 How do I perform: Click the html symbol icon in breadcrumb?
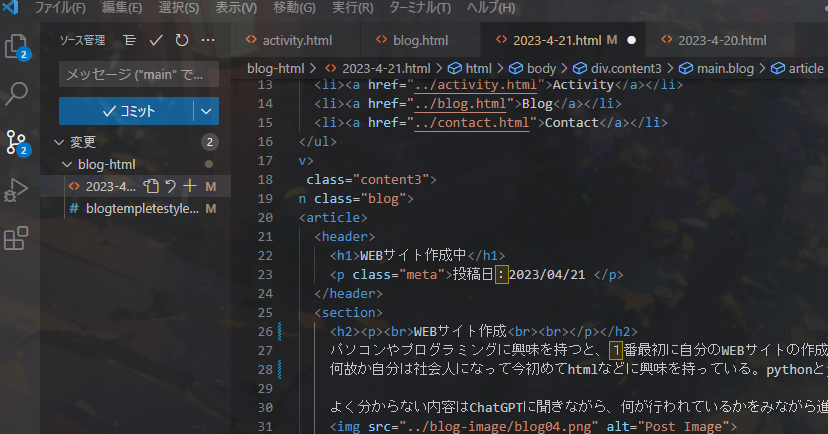pyautogui.click(x=455, y=69)
